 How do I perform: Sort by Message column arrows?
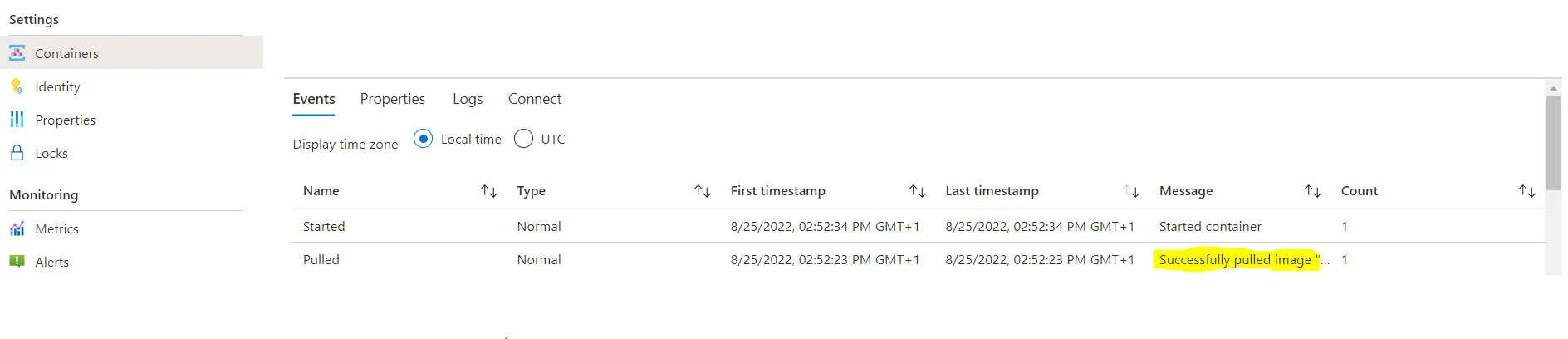(1313, 191)
